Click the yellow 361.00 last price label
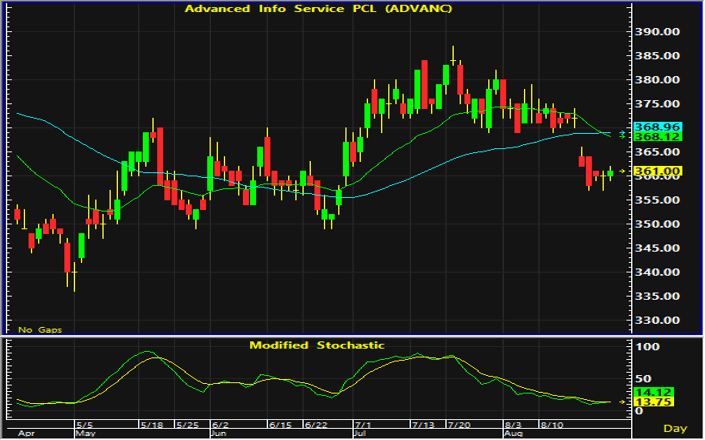Image resolution: width=705 pixels, height=440 pixels. coord(657,171)
